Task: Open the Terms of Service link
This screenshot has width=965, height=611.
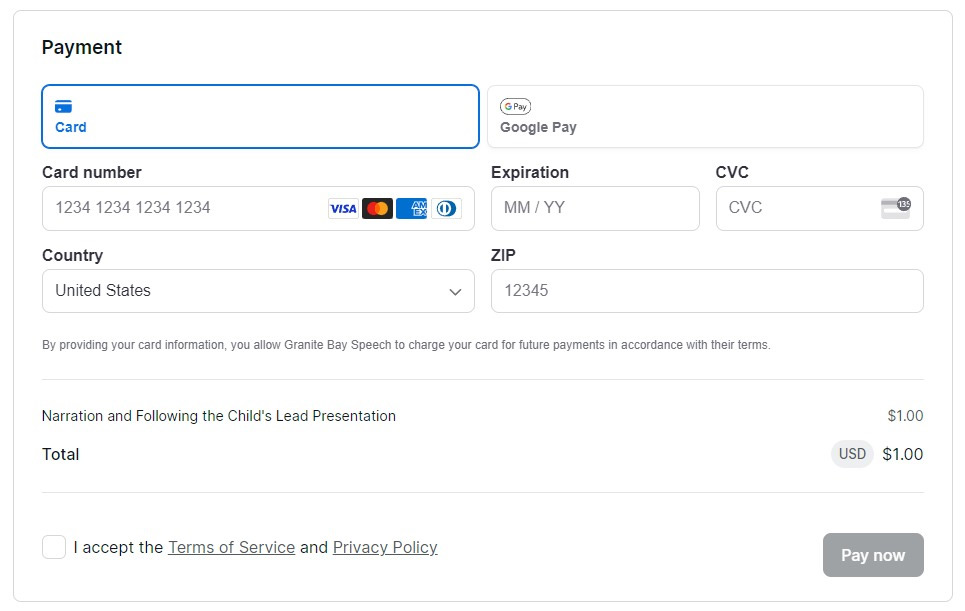Action: 231,547
